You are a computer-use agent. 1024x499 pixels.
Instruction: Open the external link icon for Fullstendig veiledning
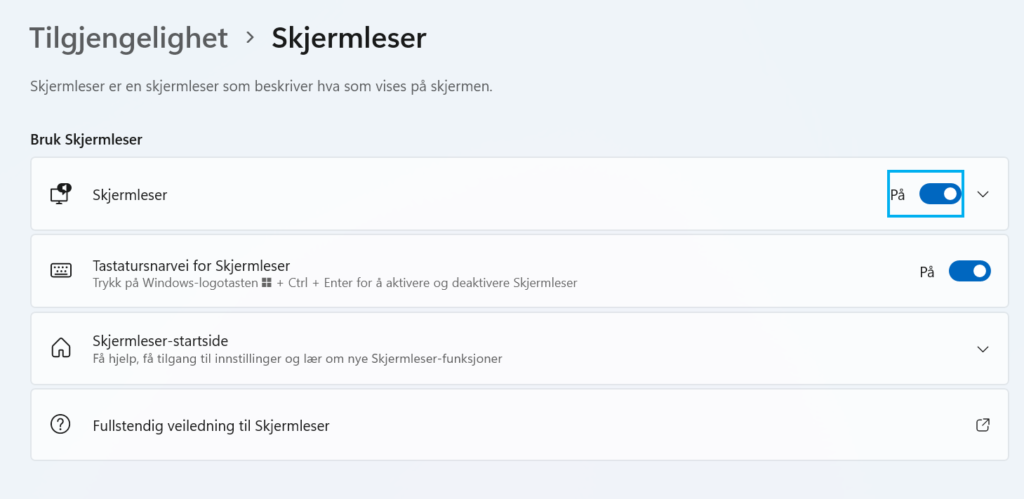[982, 425]
